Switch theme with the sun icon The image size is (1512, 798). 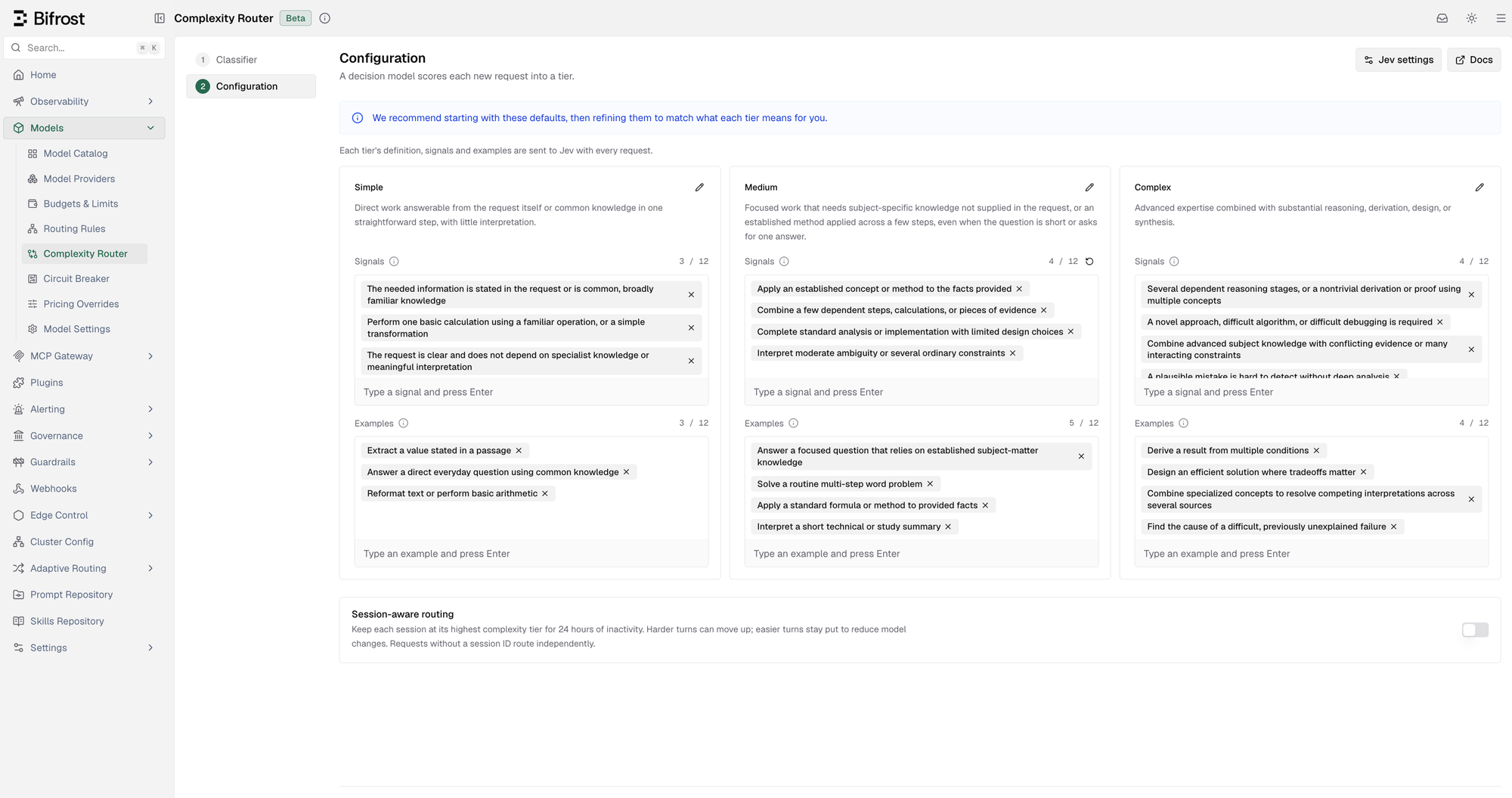point(1472,18)
